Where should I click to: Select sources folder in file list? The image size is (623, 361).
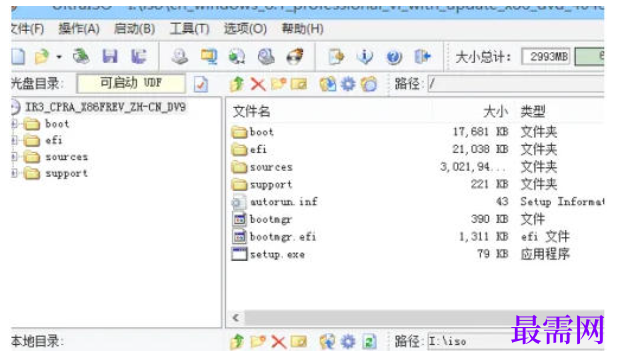pos(271,167)
